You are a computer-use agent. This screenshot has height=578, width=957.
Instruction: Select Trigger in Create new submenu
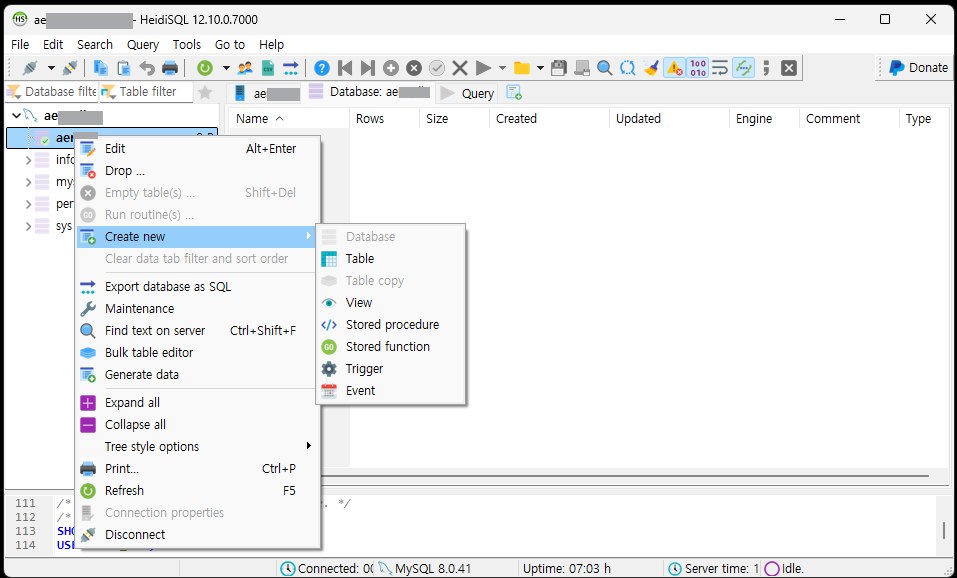[x=391, y=369]
